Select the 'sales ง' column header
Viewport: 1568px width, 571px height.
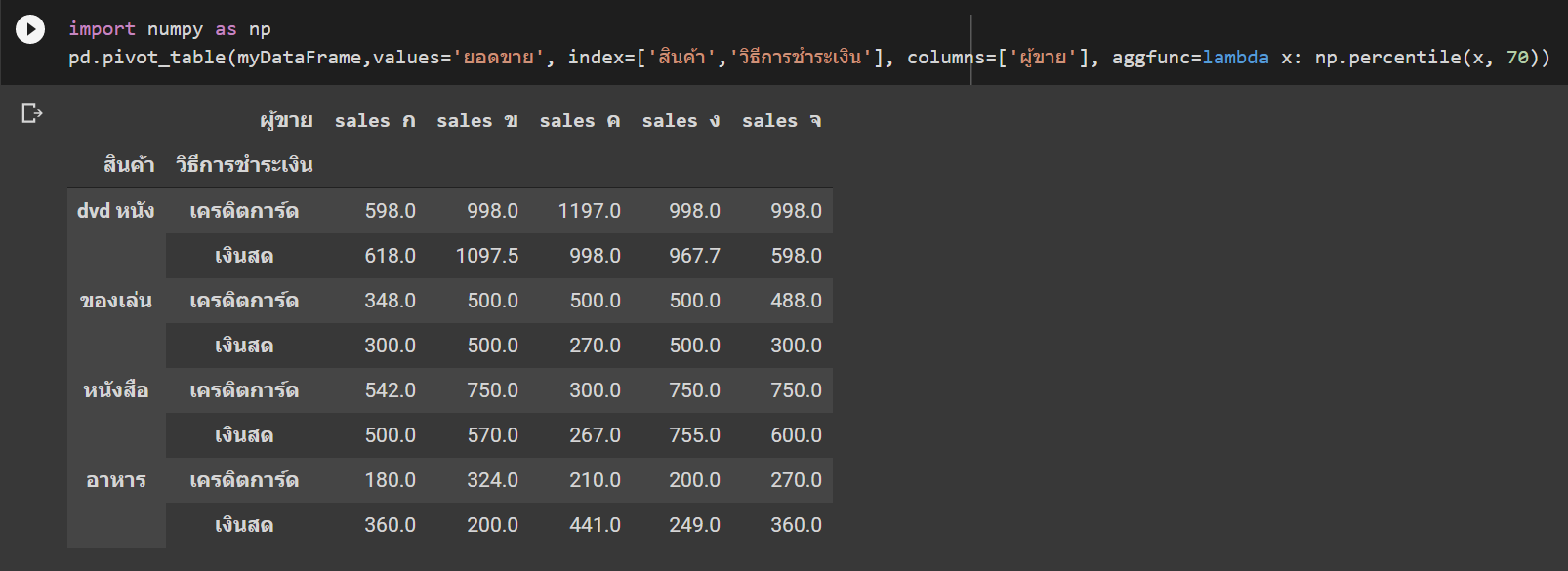[681, 121]
